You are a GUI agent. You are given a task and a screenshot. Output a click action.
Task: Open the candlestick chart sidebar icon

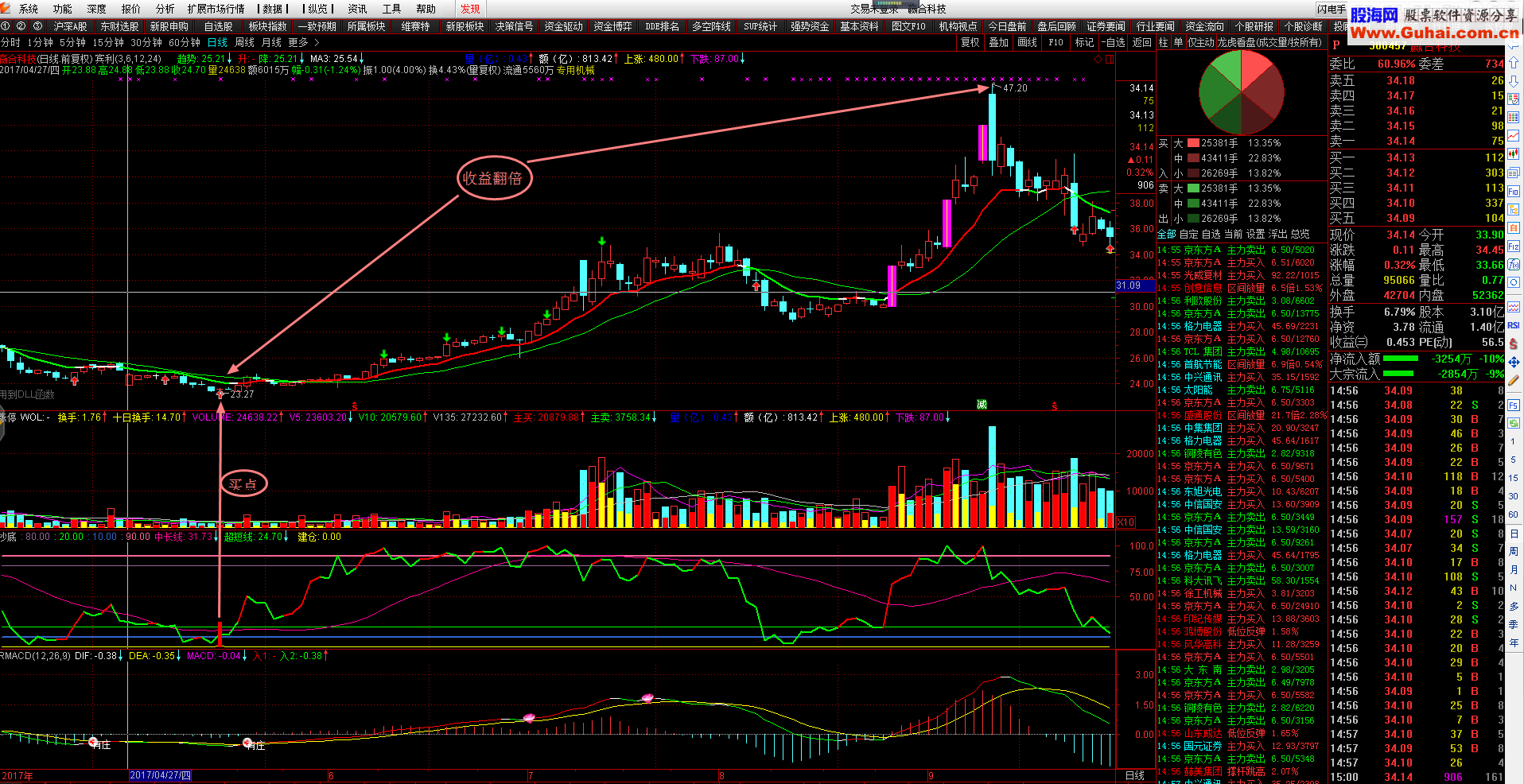pyautogui.click(x=1513, y=154)
